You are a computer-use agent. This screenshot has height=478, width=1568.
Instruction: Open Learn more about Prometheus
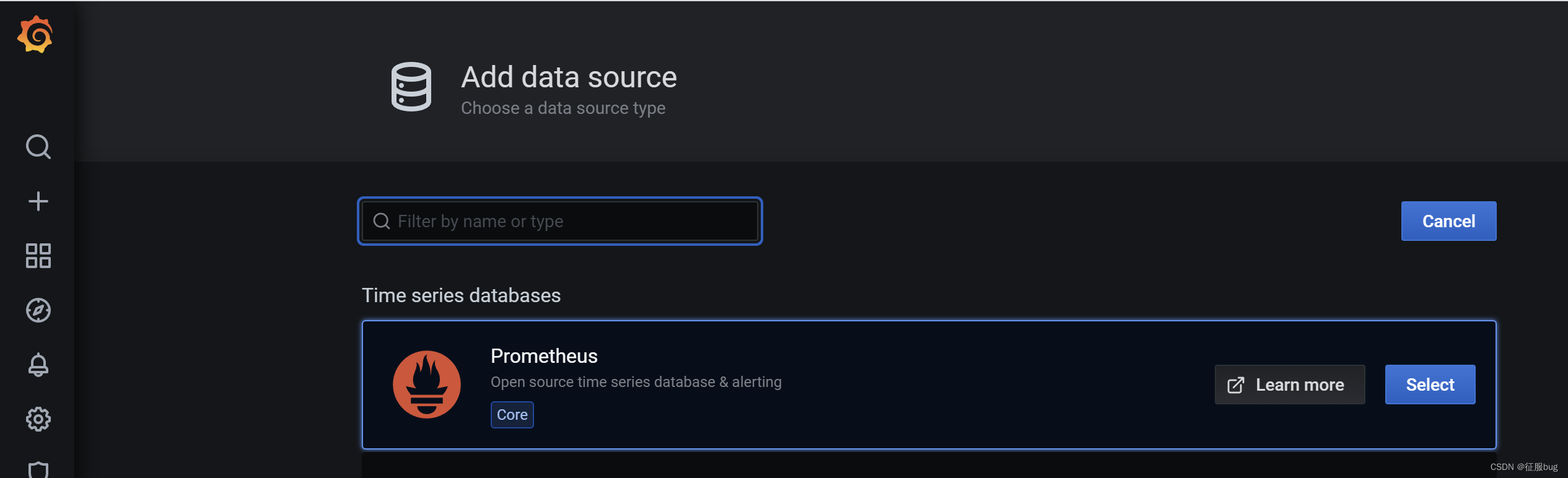(1289, 385)
